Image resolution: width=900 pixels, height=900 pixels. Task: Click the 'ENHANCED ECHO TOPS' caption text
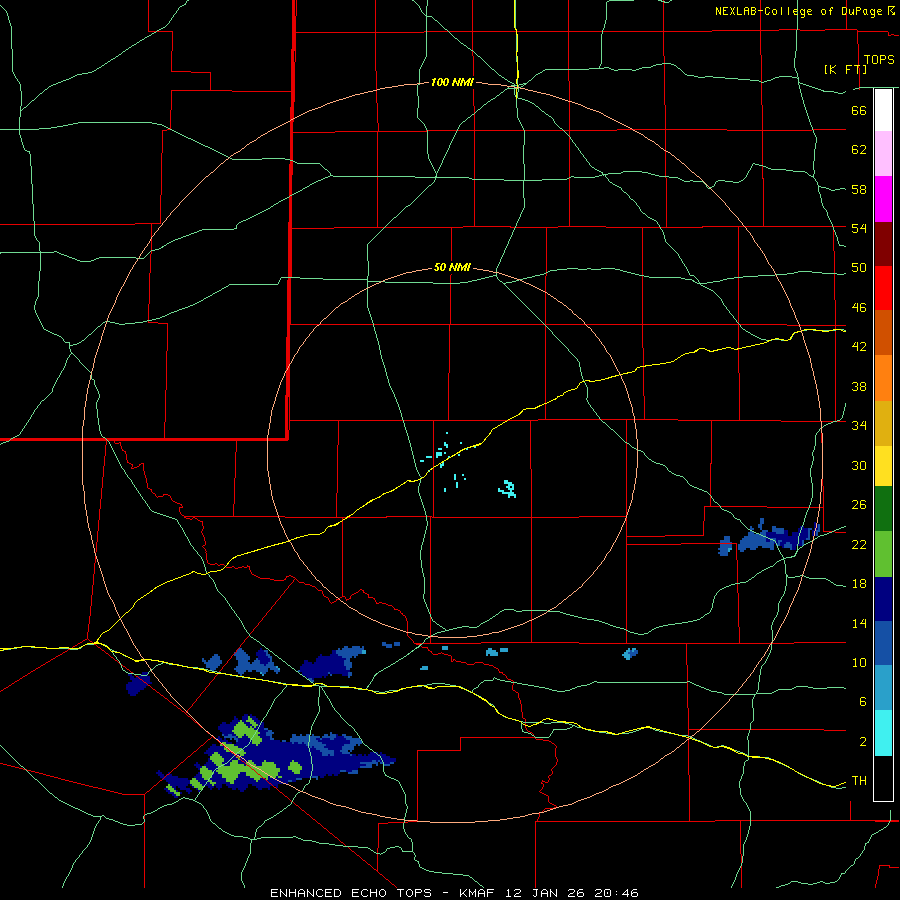(351, 893)
